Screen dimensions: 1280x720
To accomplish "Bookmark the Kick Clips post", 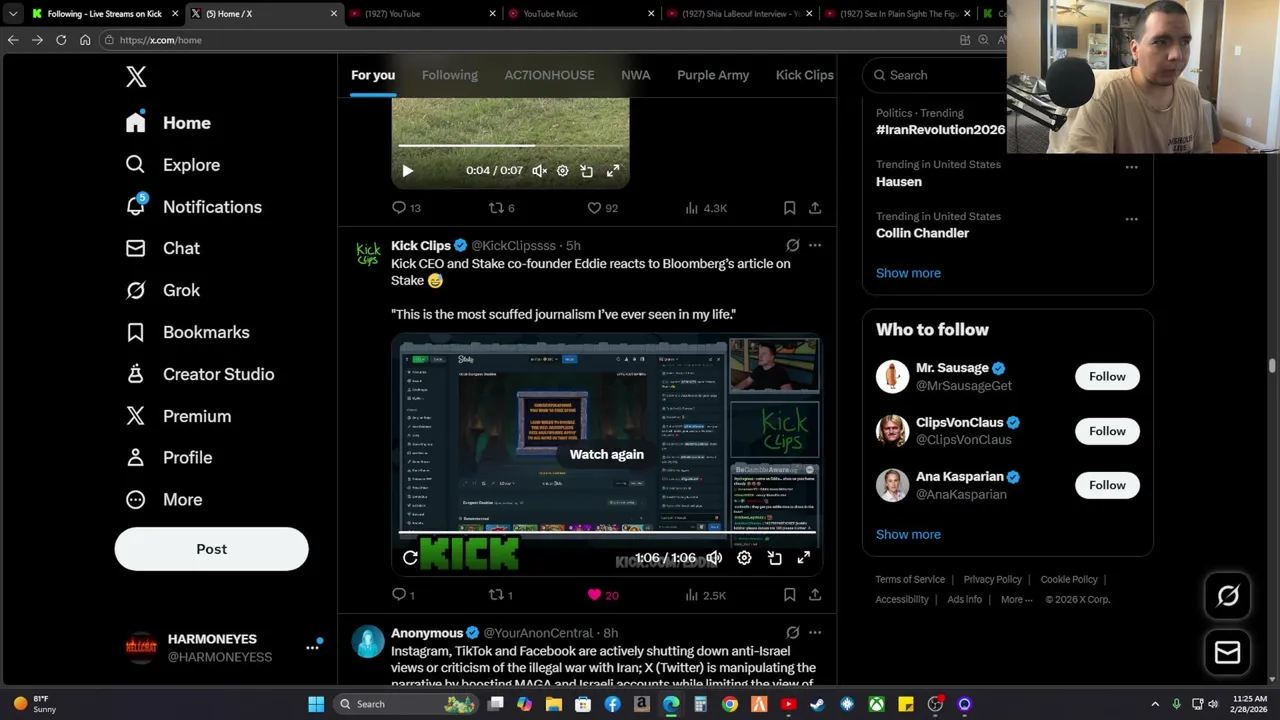I will (789, 595).
